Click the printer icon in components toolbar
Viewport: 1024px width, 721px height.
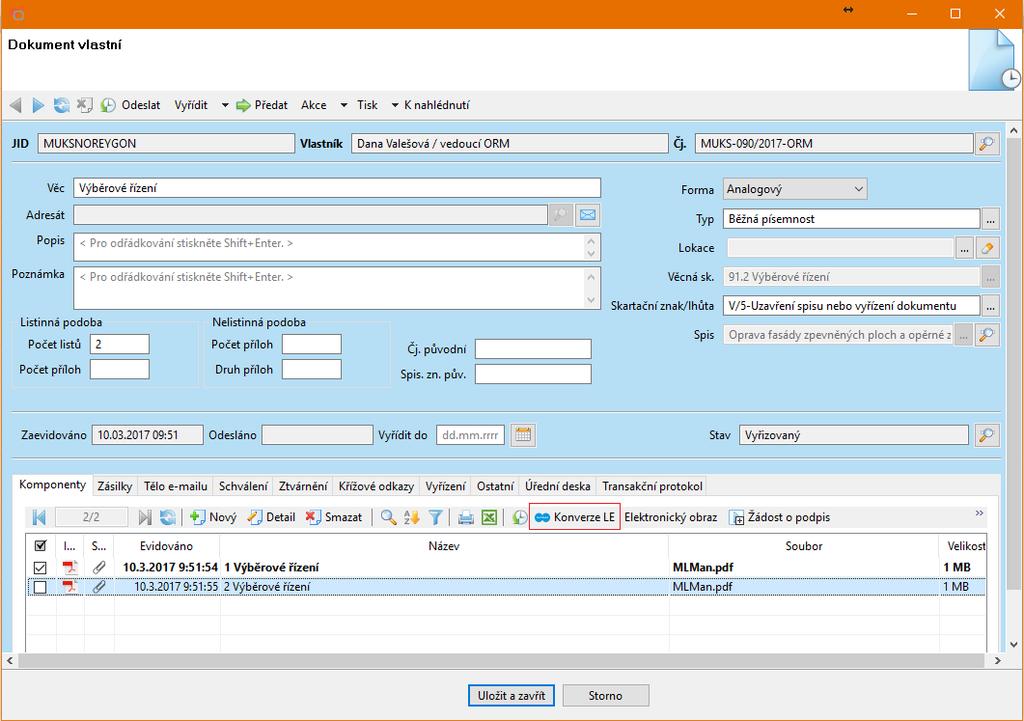click(x=466, y=517)
